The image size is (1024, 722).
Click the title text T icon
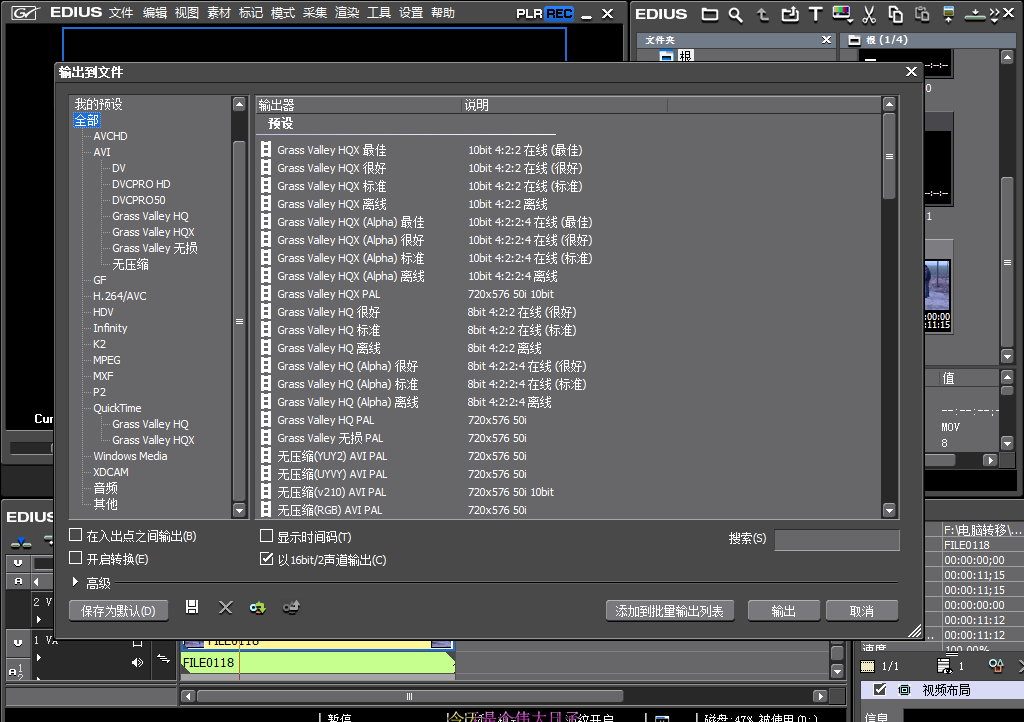point(815,14)
